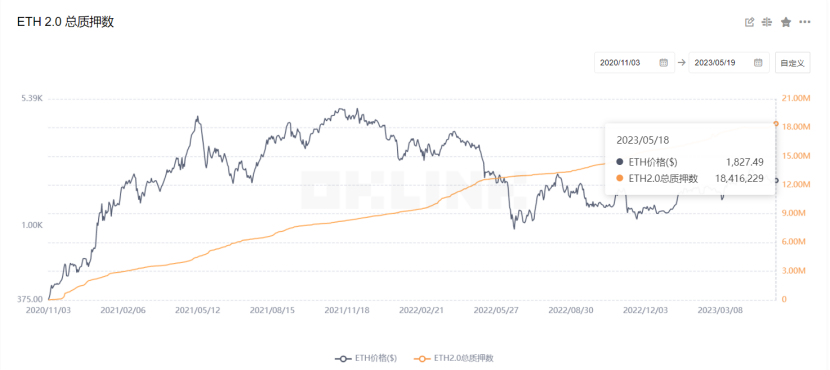This screenshot has width=830, height=370.
Task: Favorite chart with the star icon
Action: [786, 22]
